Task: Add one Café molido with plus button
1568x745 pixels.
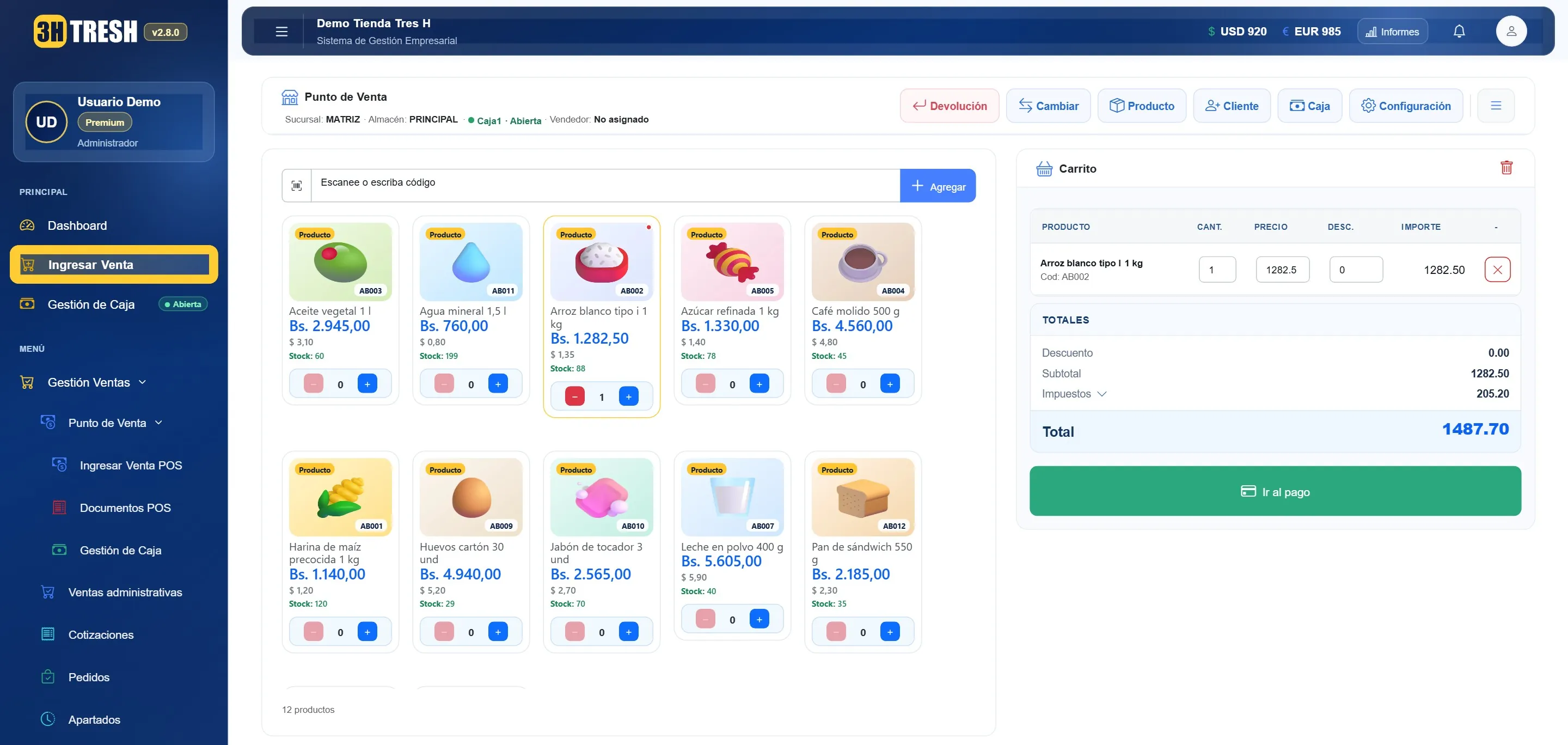Action: pos(889,384)
